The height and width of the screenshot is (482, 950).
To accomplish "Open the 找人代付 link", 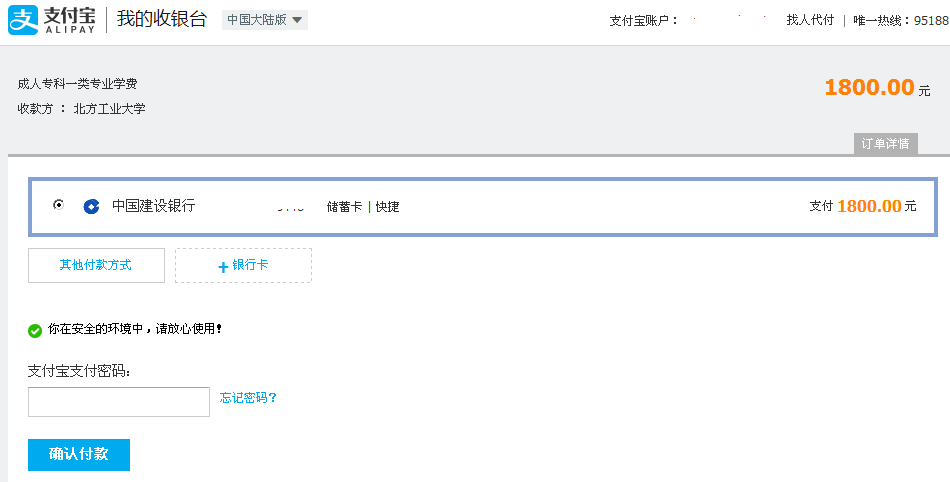I will click(810, 20).
